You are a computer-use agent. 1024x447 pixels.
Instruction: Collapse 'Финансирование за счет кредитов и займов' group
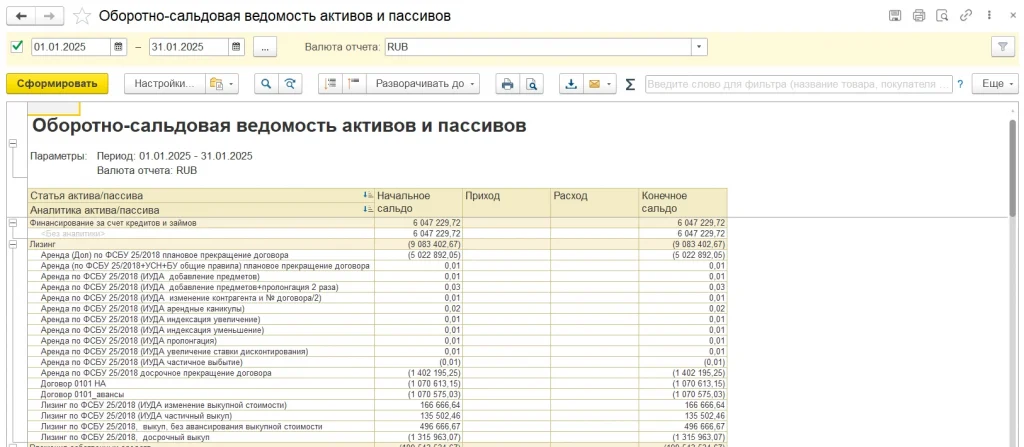pyautogui.click(x=12, y=223)
